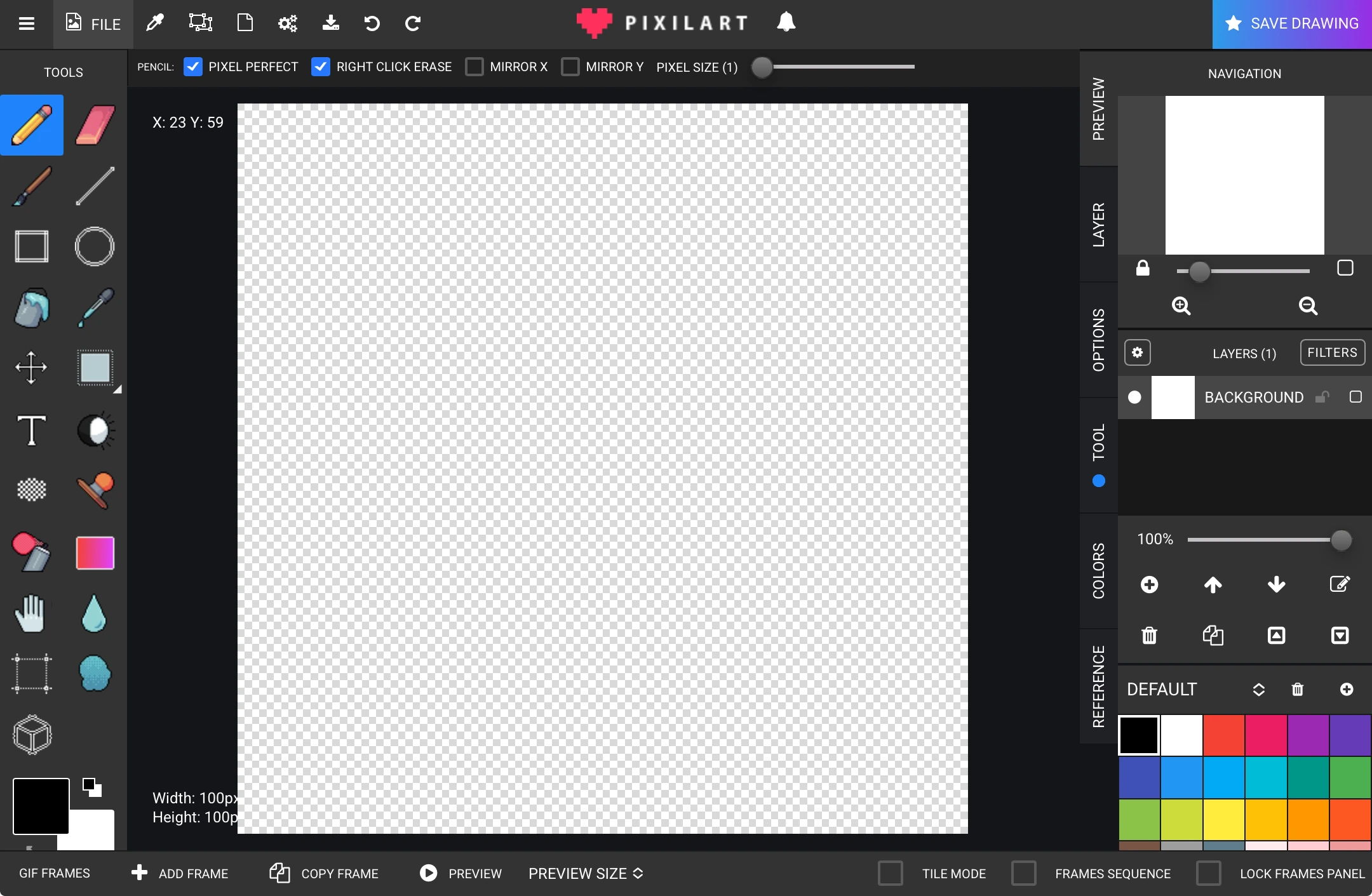Image resolution: width=1372 pixels, height=896 pixels.
Task: Open the Default palette dropdown
Action: 1258,690
